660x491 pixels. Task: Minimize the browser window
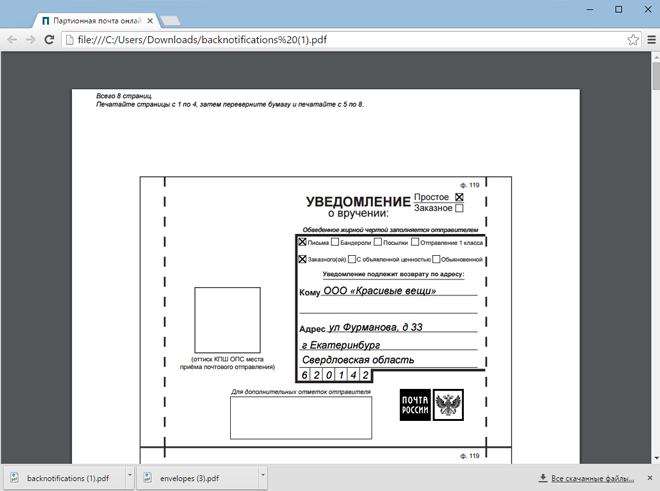point(590,9)
